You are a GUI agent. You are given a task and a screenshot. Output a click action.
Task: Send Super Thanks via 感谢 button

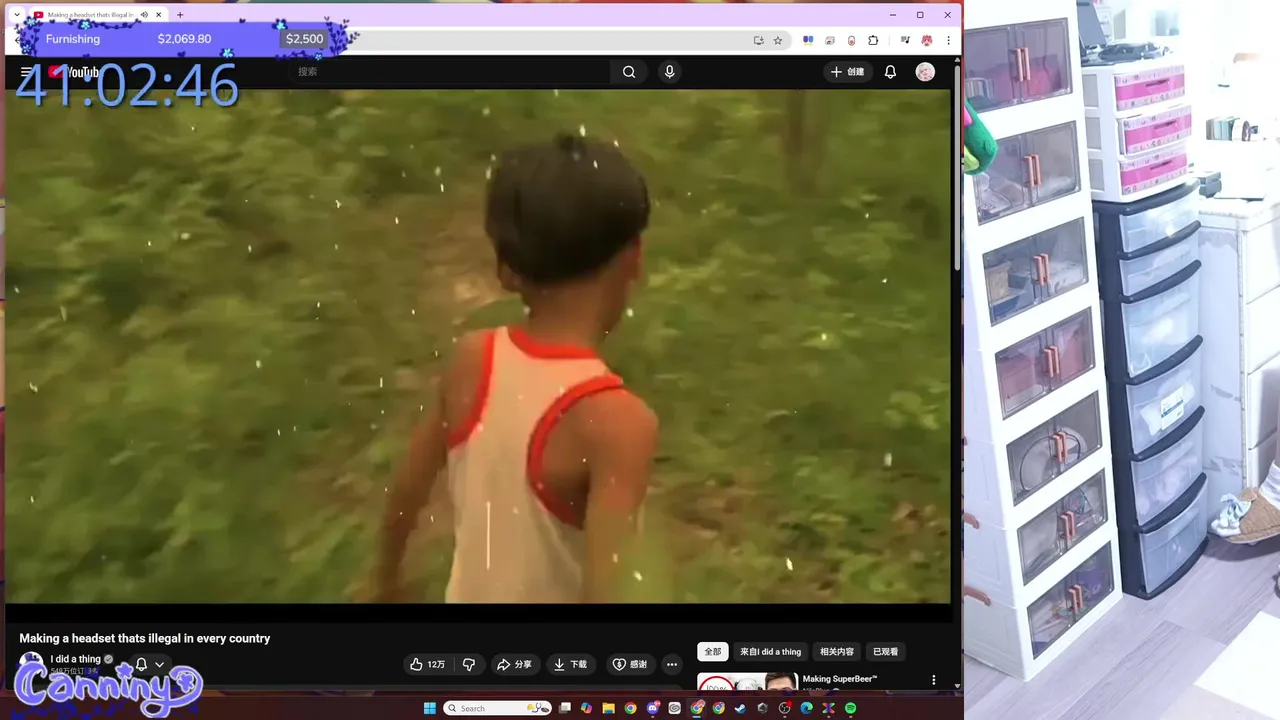pyautogui.click(x=630, y=664)
